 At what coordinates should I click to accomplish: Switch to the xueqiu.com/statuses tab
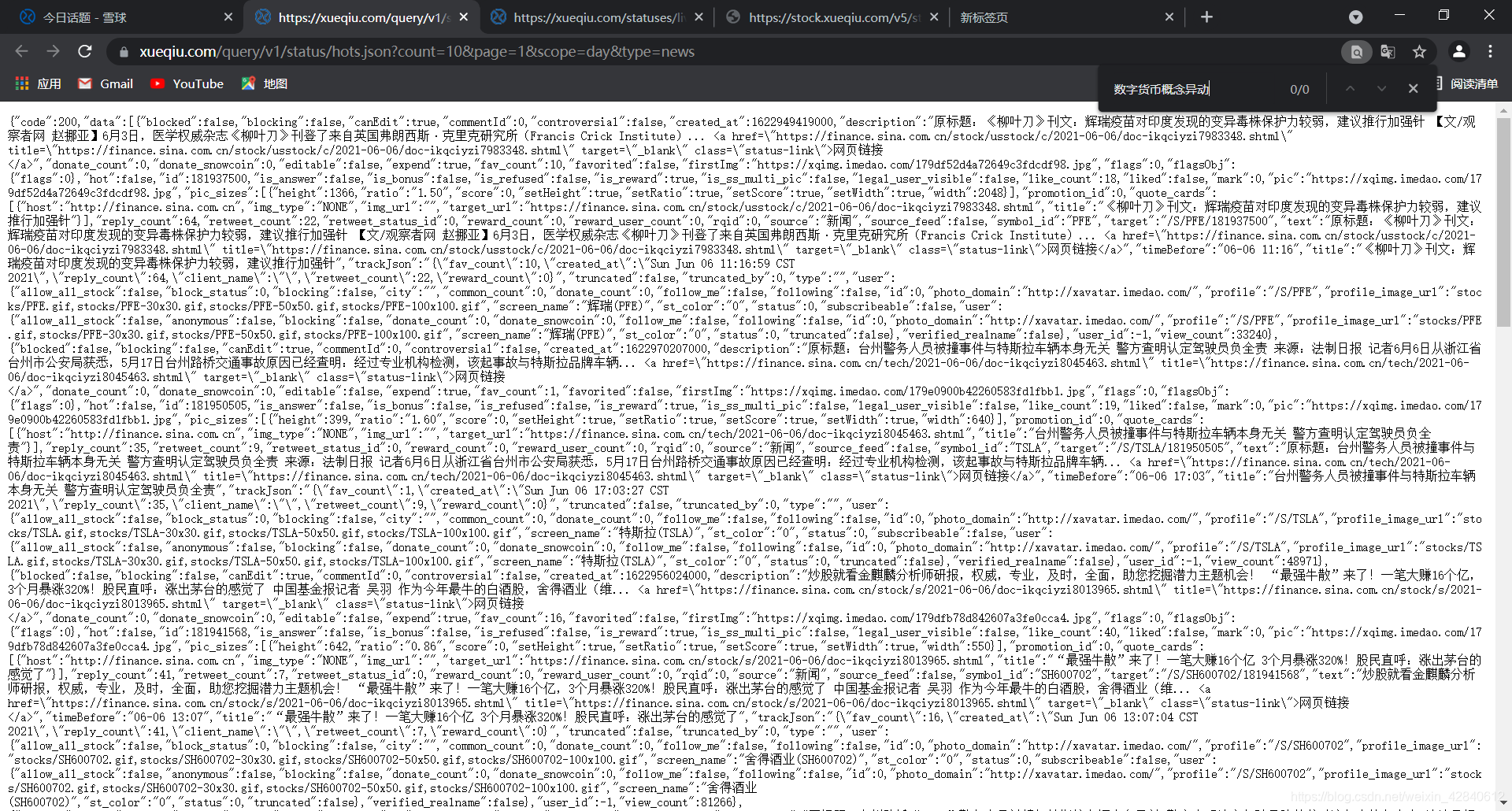point(595,17)
